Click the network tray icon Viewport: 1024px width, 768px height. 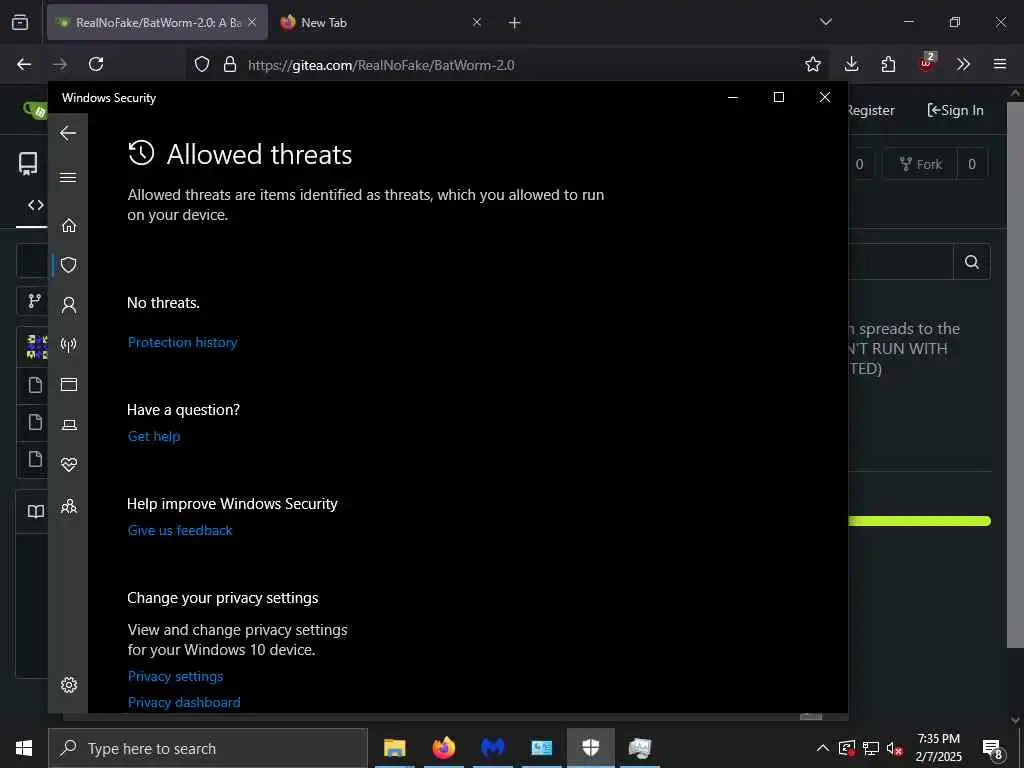click(x=871, y=748)
